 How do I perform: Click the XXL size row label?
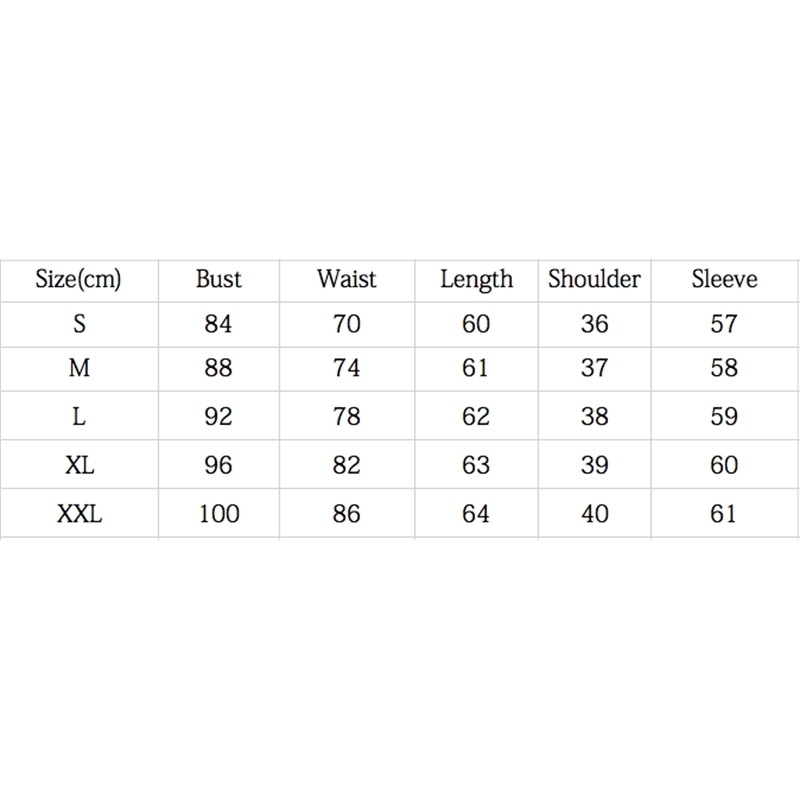click(79, 514)
